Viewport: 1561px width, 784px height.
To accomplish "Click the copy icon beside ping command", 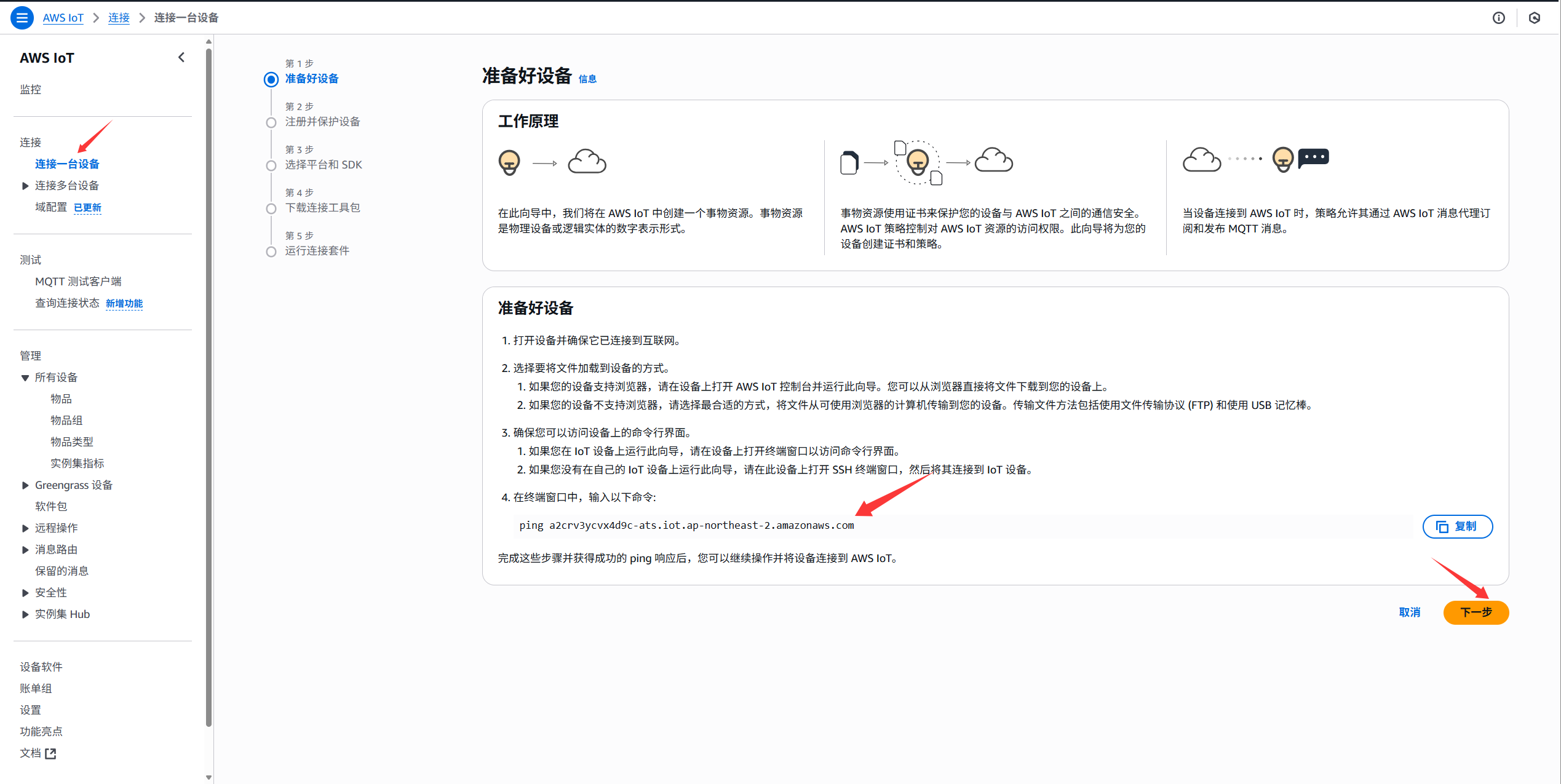I will [x=1442, y=526].
